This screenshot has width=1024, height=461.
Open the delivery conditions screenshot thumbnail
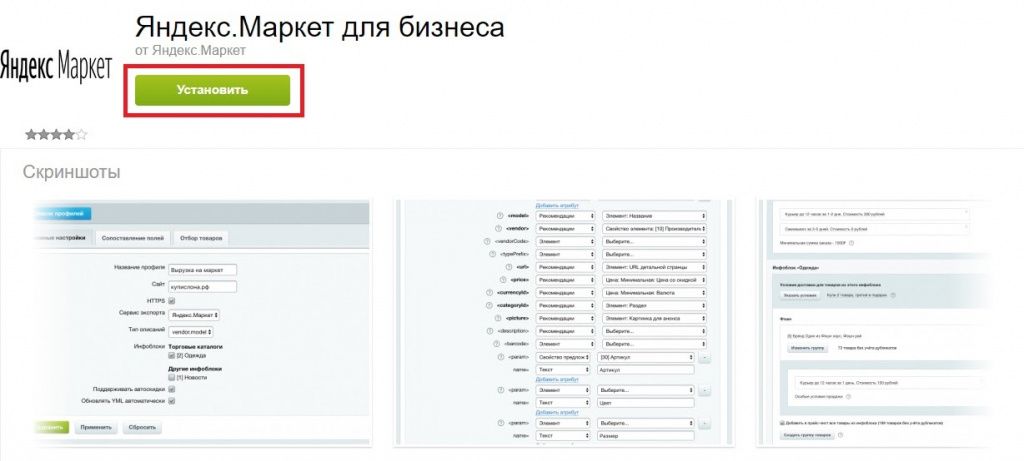(x=875, y=323)
